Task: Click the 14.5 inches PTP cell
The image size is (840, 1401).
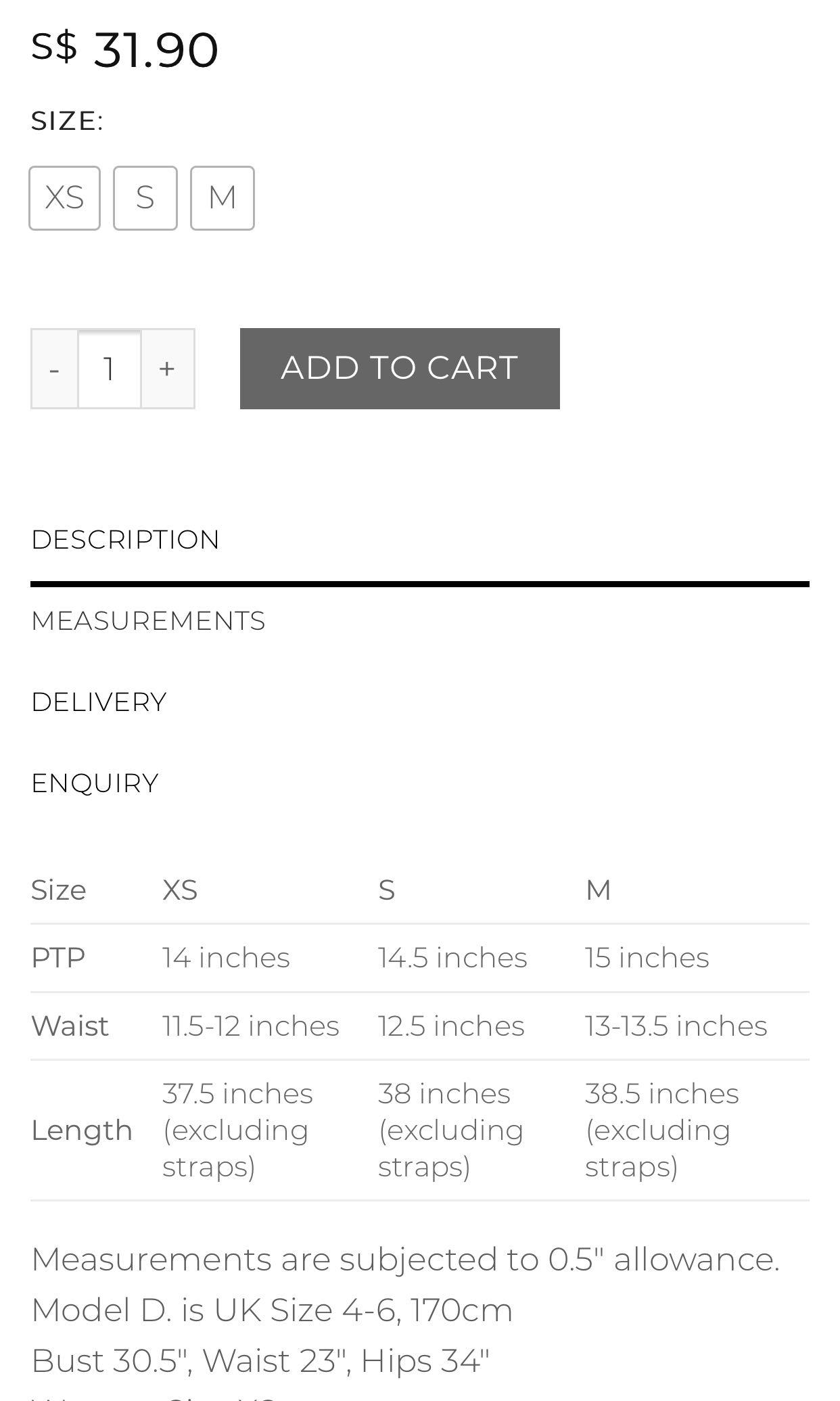Action: (x=452, y=958)
